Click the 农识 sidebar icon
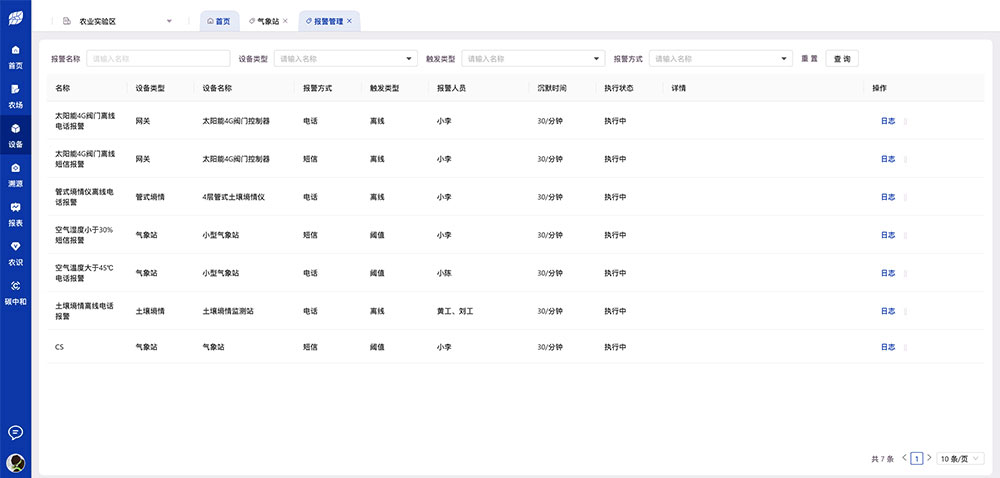 tap(15, 252)
